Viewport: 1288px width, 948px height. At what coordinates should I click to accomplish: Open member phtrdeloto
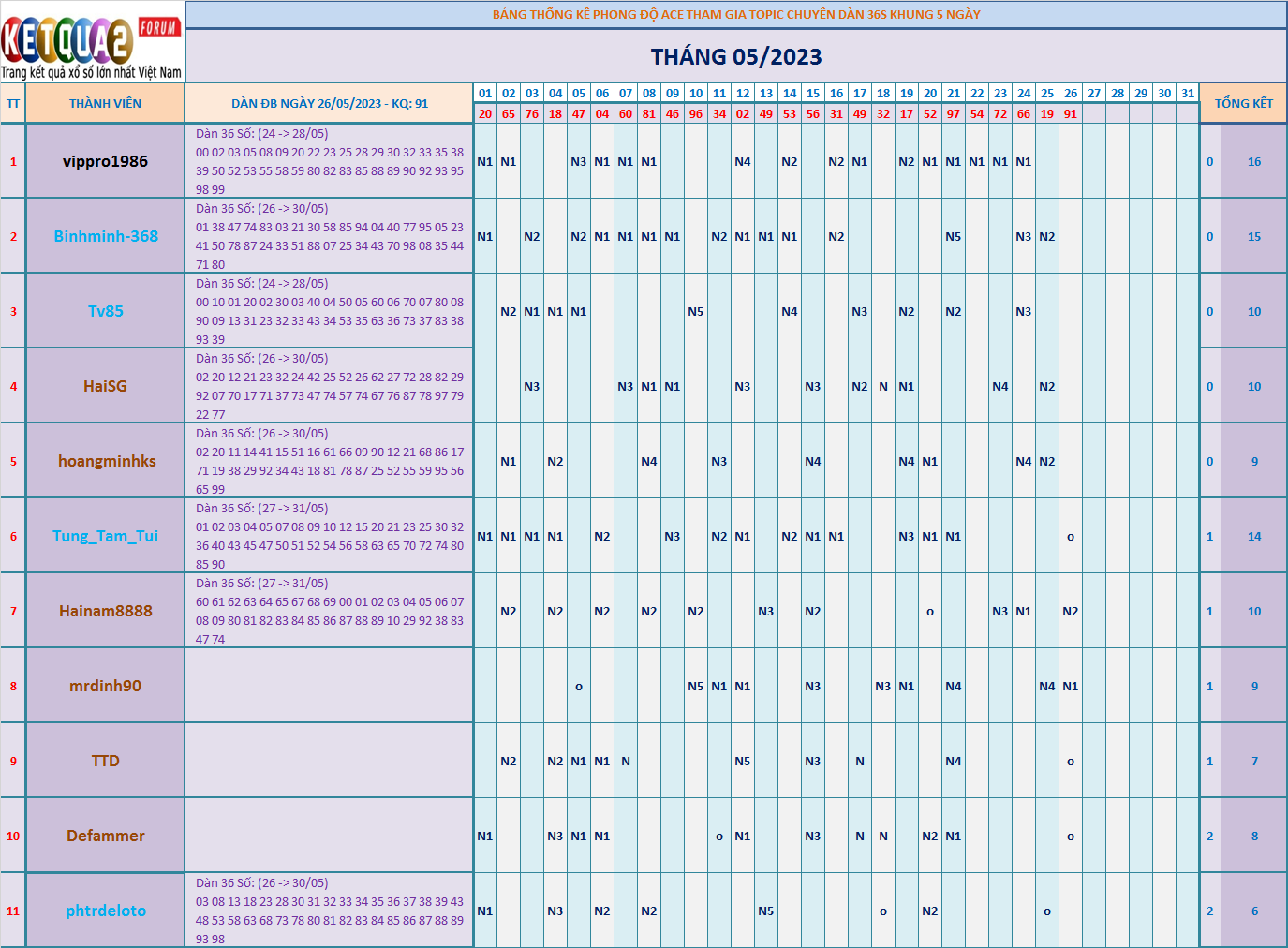(106, 911)
